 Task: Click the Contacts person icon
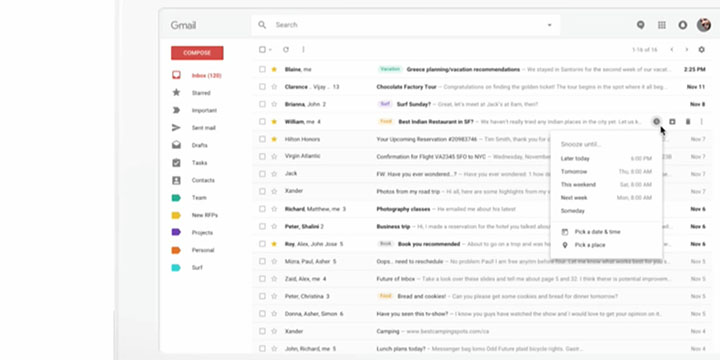[176, 180]
